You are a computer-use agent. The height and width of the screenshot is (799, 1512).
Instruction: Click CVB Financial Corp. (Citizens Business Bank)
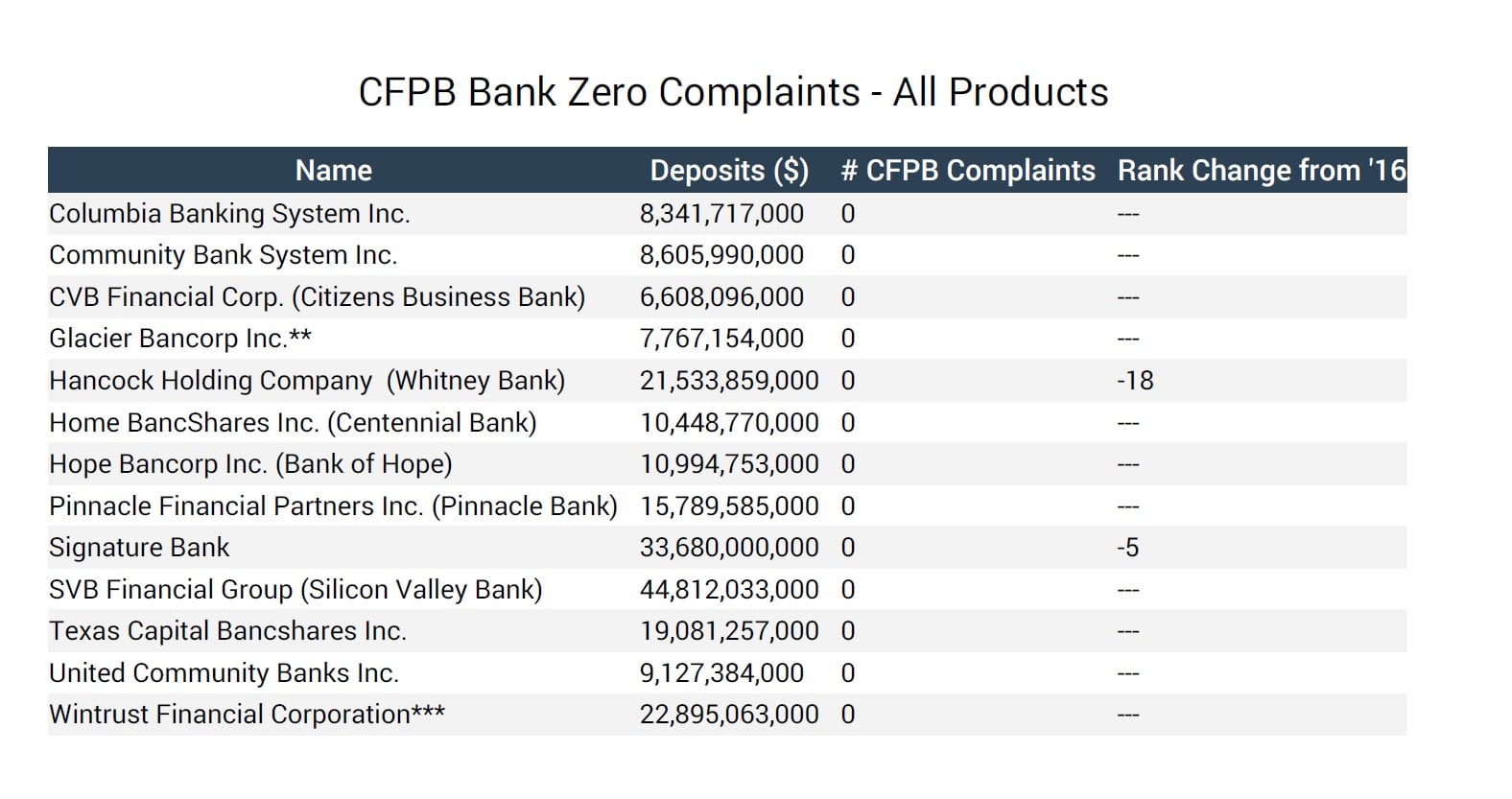tap(317, 297)
